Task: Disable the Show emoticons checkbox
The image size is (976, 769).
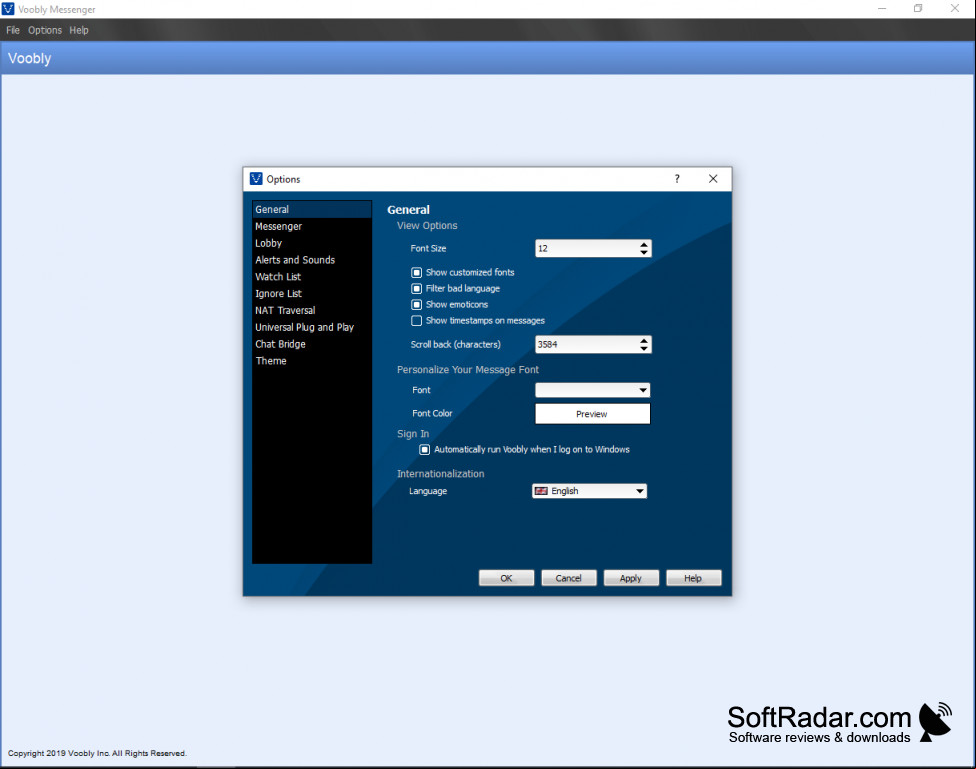Action: (416, 304)
